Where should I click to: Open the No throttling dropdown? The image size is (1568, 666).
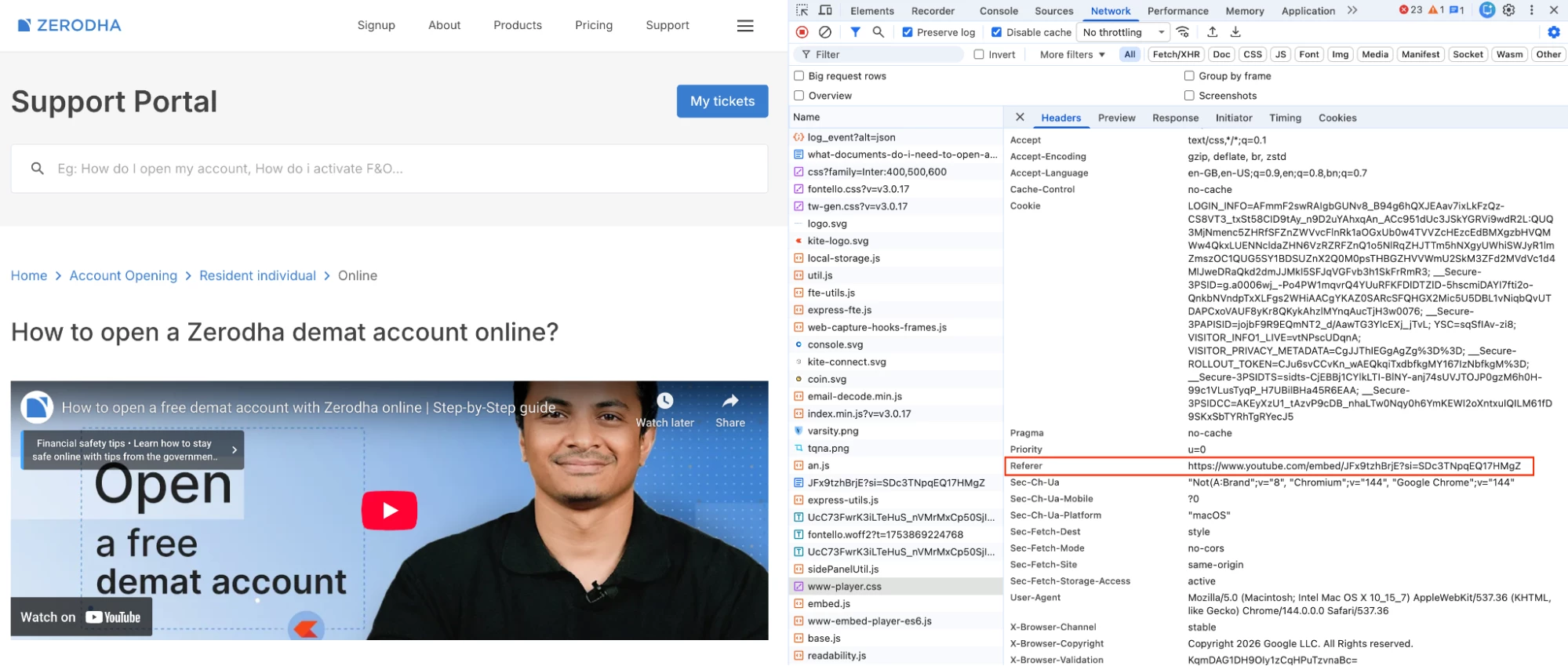[x=1123, y=32]
